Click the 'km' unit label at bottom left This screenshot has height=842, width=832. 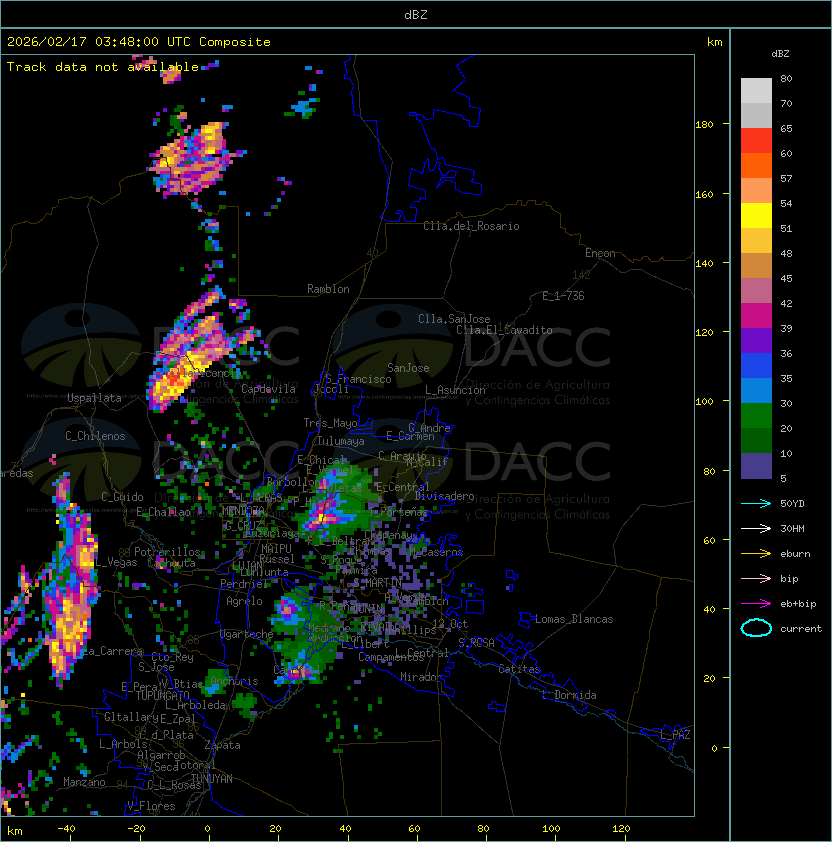tap(15, 831)
